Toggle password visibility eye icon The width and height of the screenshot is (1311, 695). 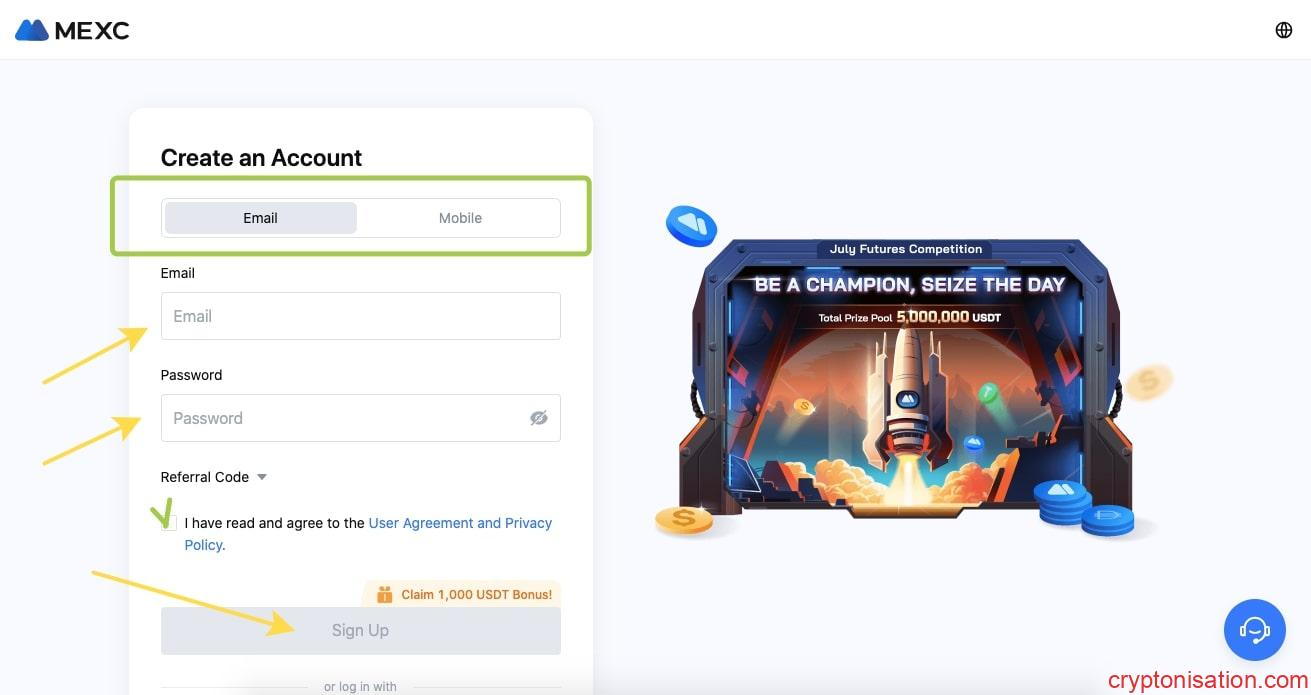click(539, 418)
